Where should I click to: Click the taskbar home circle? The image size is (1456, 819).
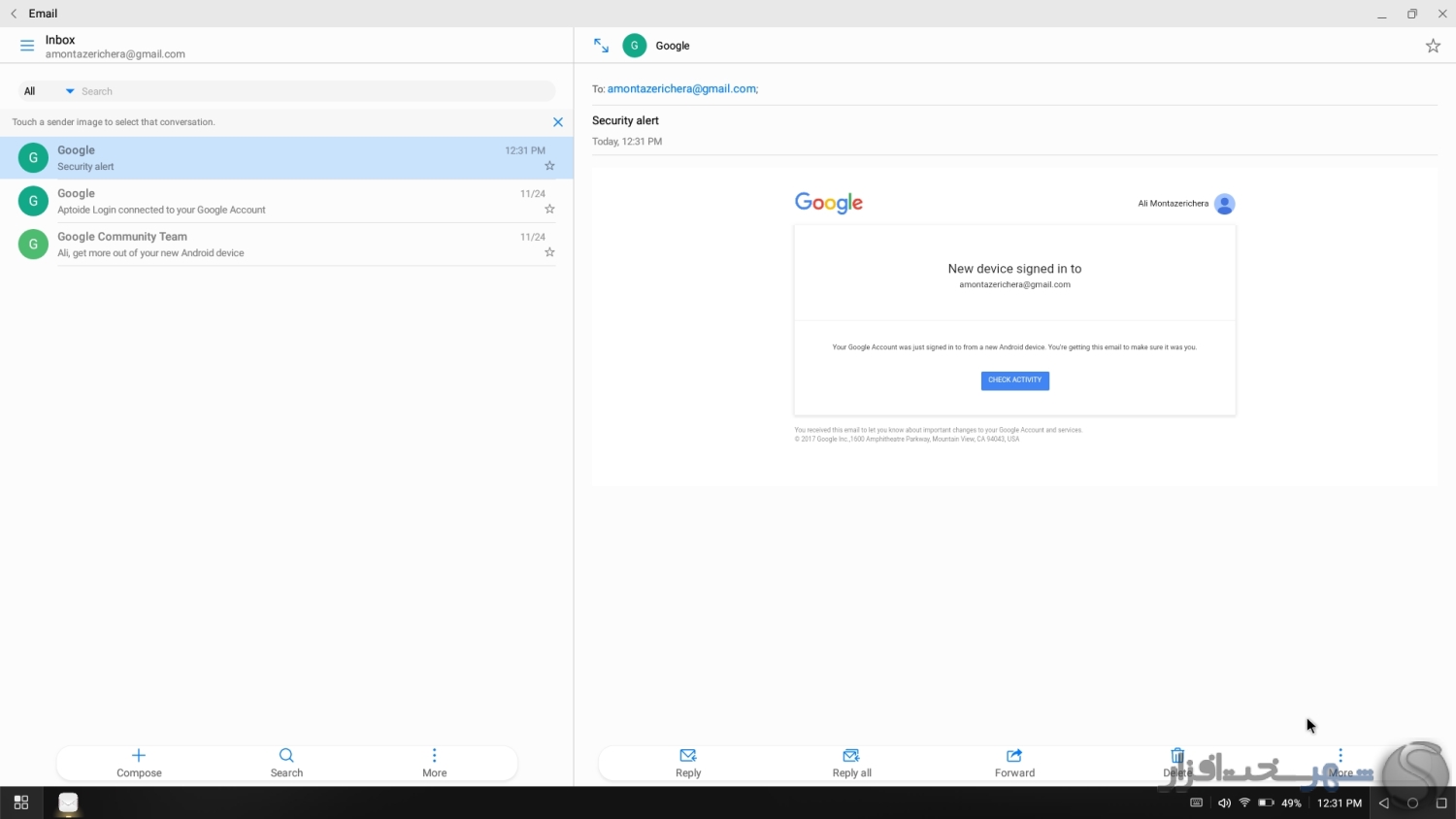click(x=1412, y=803)
